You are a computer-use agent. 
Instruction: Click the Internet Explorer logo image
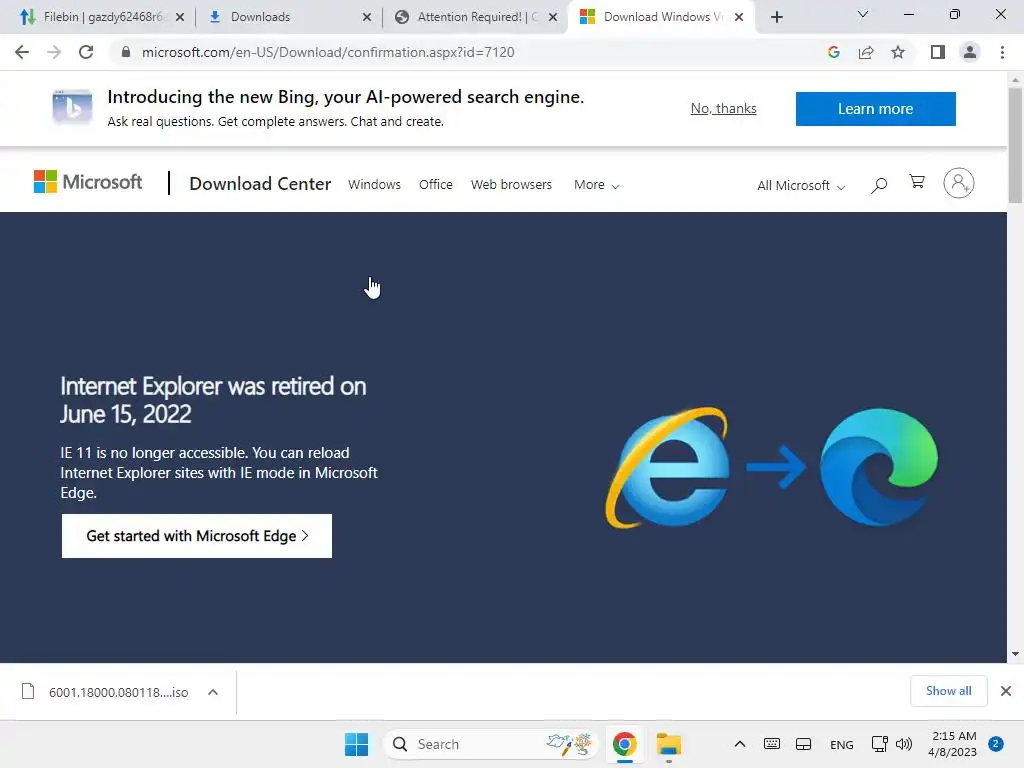(x=668, y=468)
